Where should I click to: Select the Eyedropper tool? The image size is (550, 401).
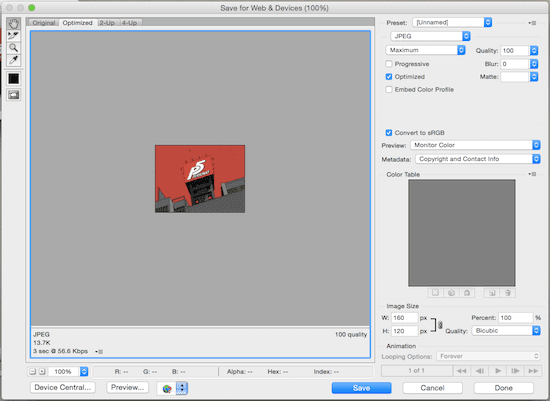[x=14, y=60]
